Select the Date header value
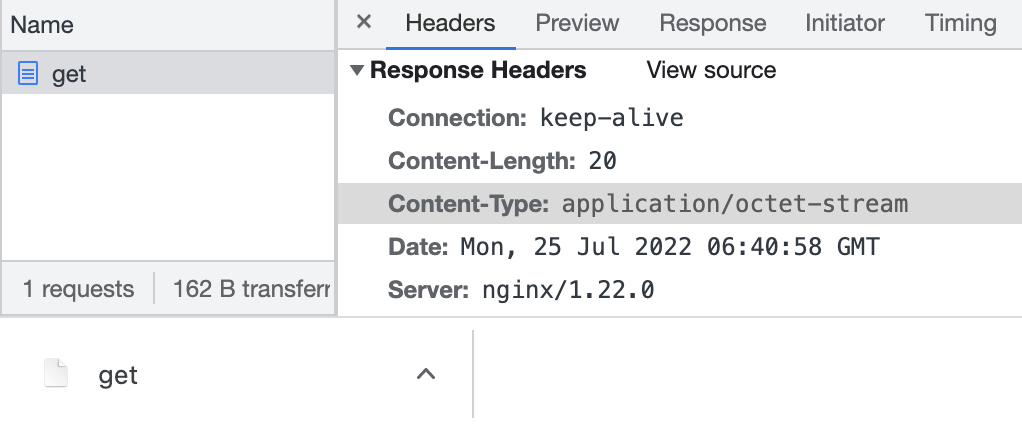 point(669,247)
